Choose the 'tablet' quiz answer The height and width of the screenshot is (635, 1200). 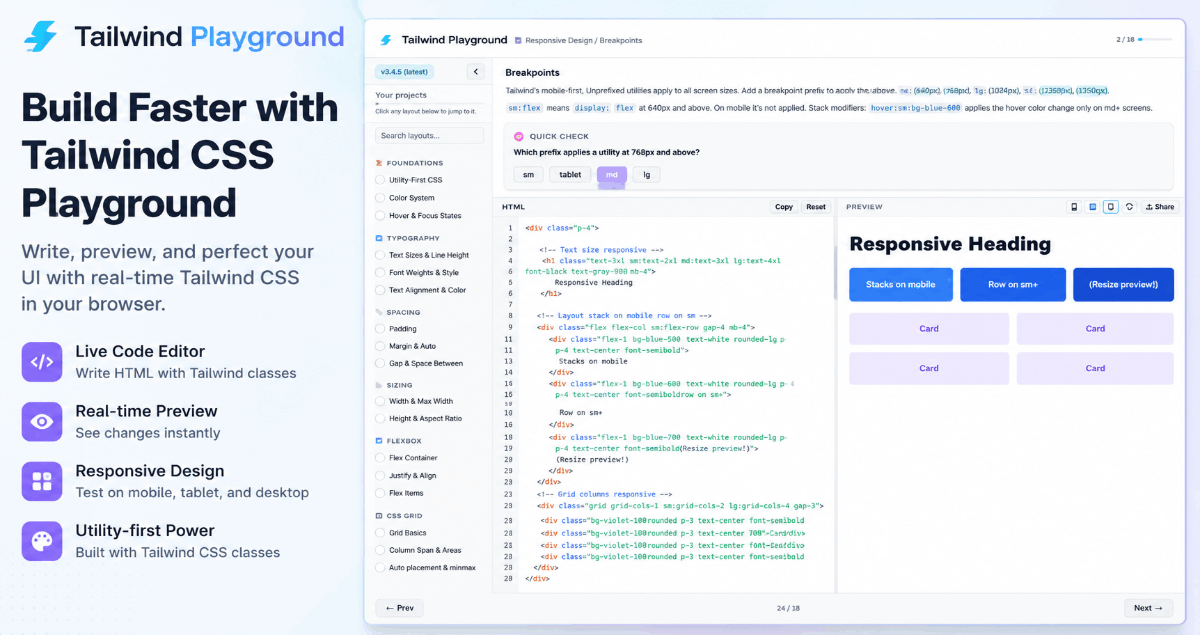point(570,174)
